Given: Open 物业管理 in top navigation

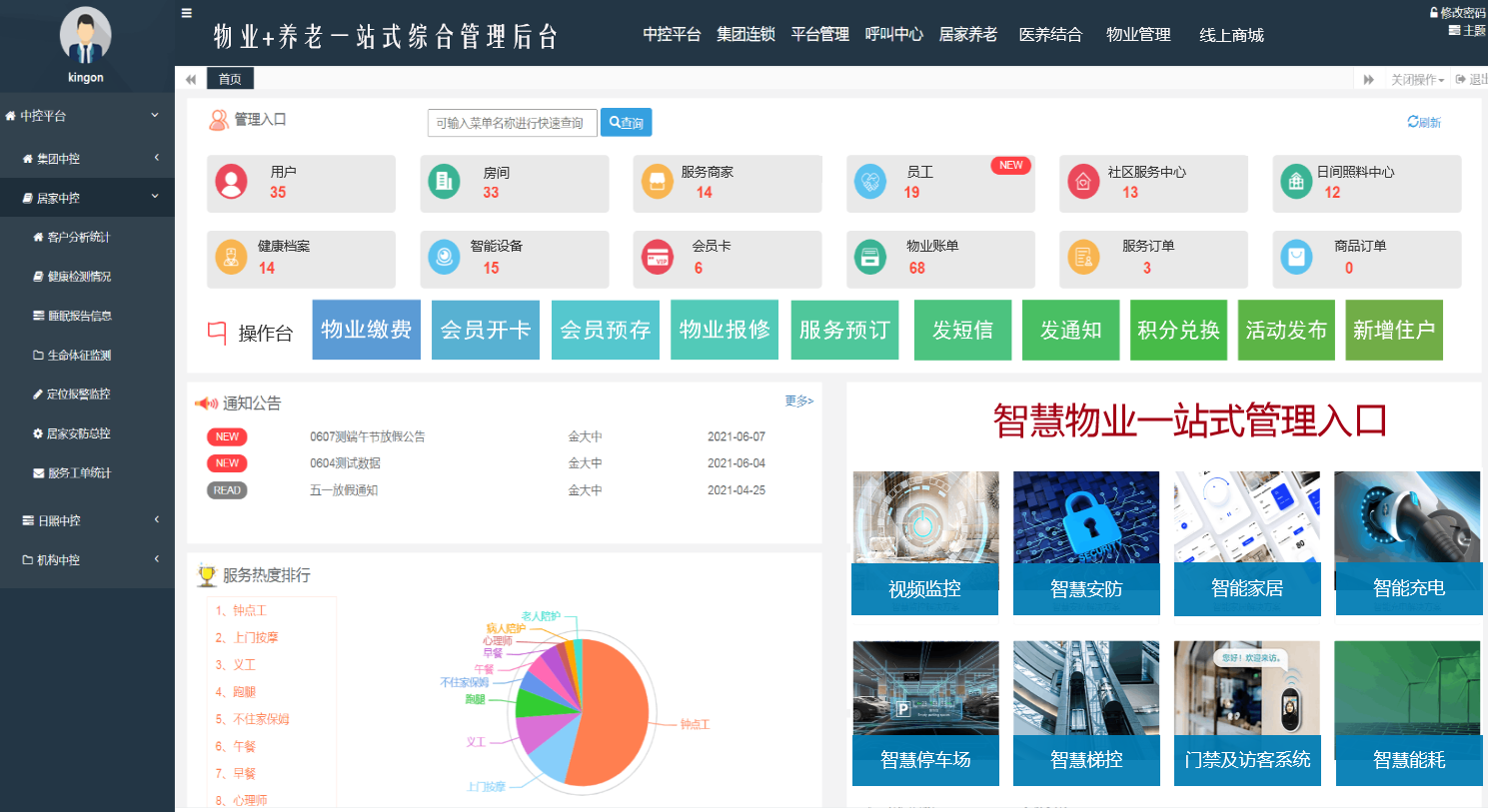Looking at the screenshot, I should (1138, 35).
